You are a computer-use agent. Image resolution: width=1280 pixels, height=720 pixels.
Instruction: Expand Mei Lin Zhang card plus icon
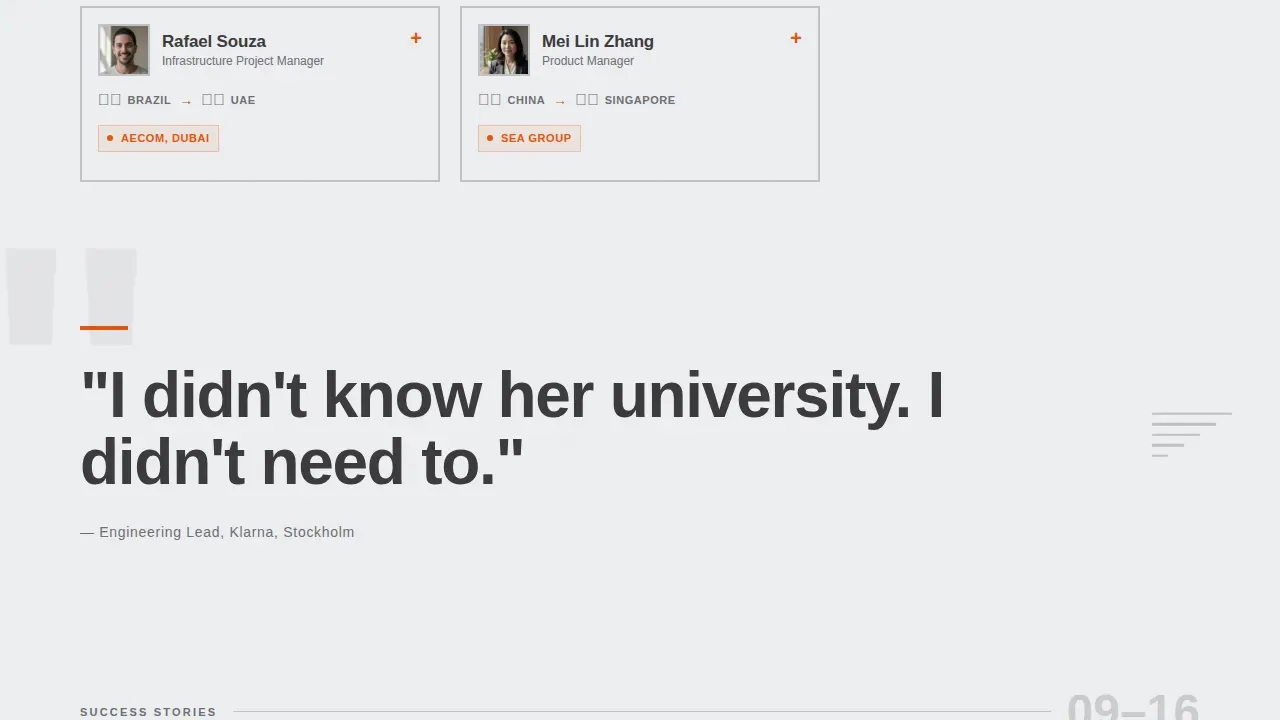coord(796,38)
